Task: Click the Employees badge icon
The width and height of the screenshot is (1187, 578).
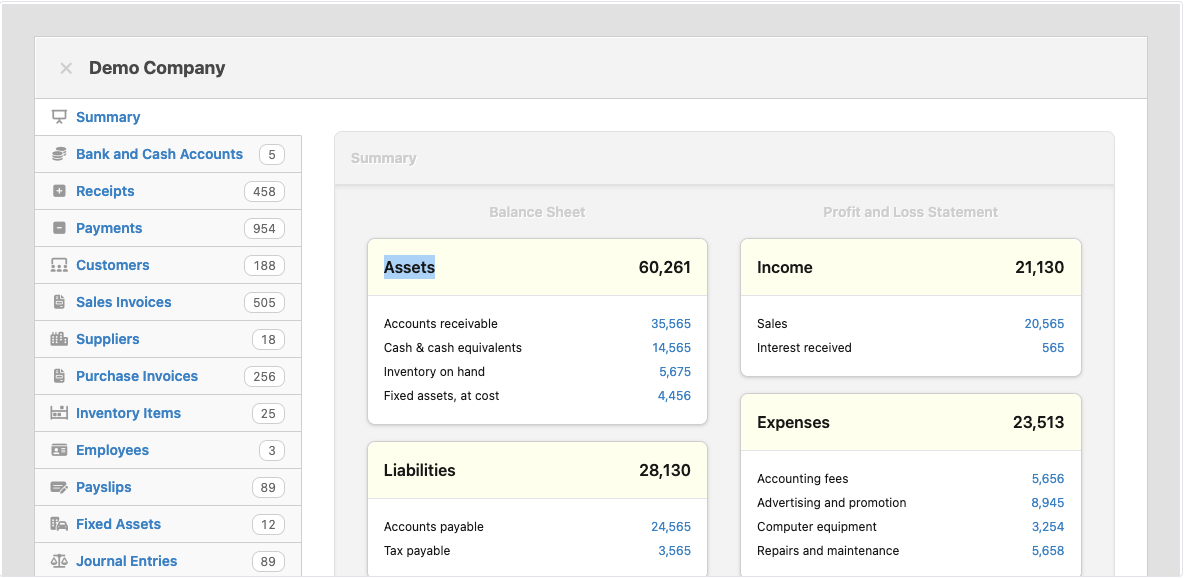Action: [59, 450]
